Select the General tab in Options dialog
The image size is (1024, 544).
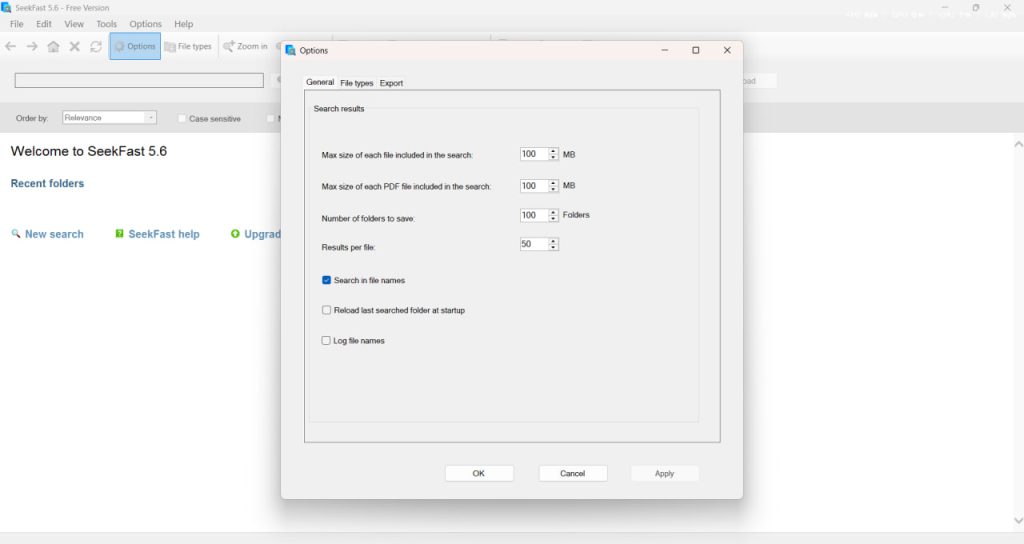(x=320, y=82)
